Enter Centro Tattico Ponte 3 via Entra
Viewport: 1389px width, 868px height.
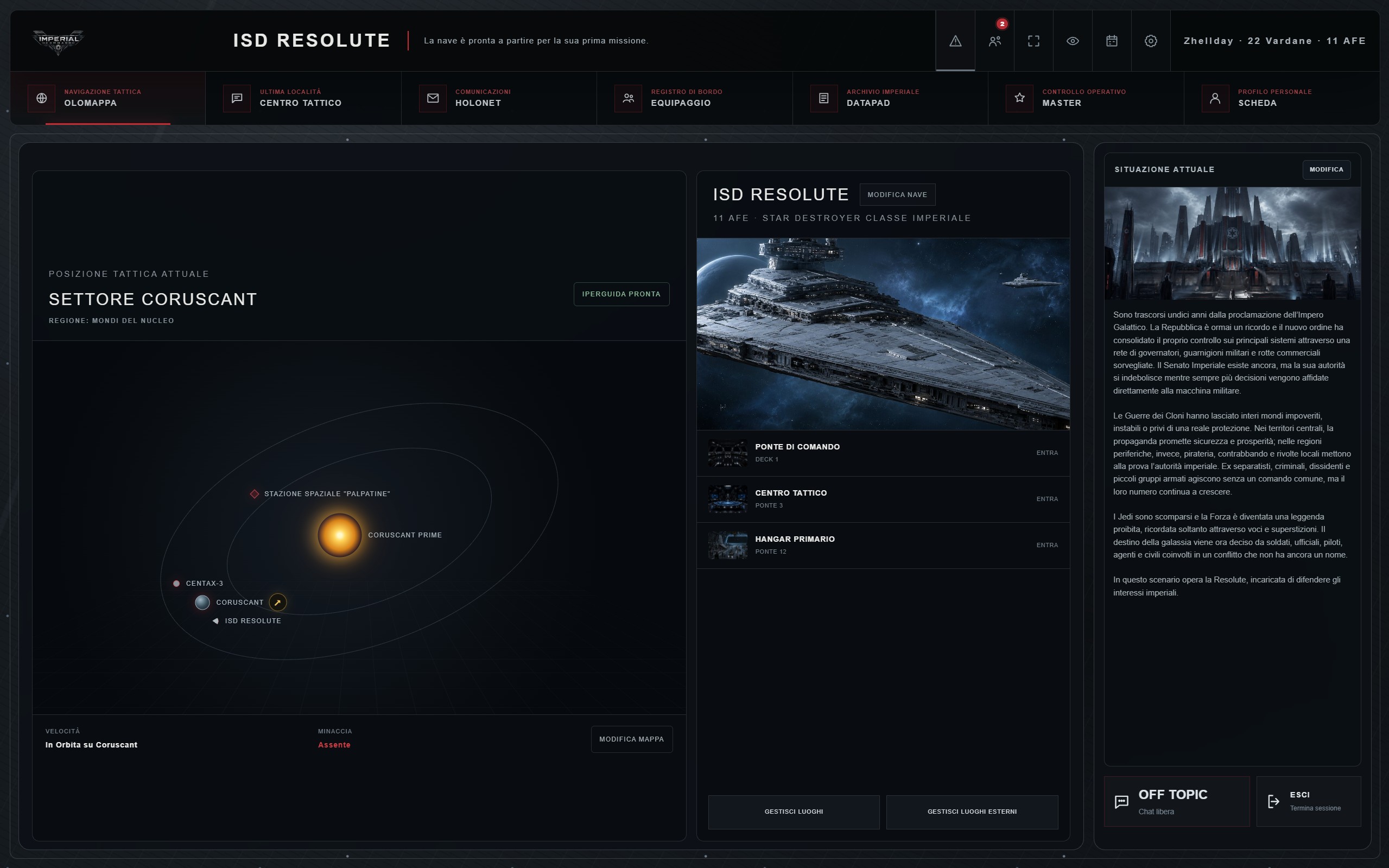(x=1047, y=499)
